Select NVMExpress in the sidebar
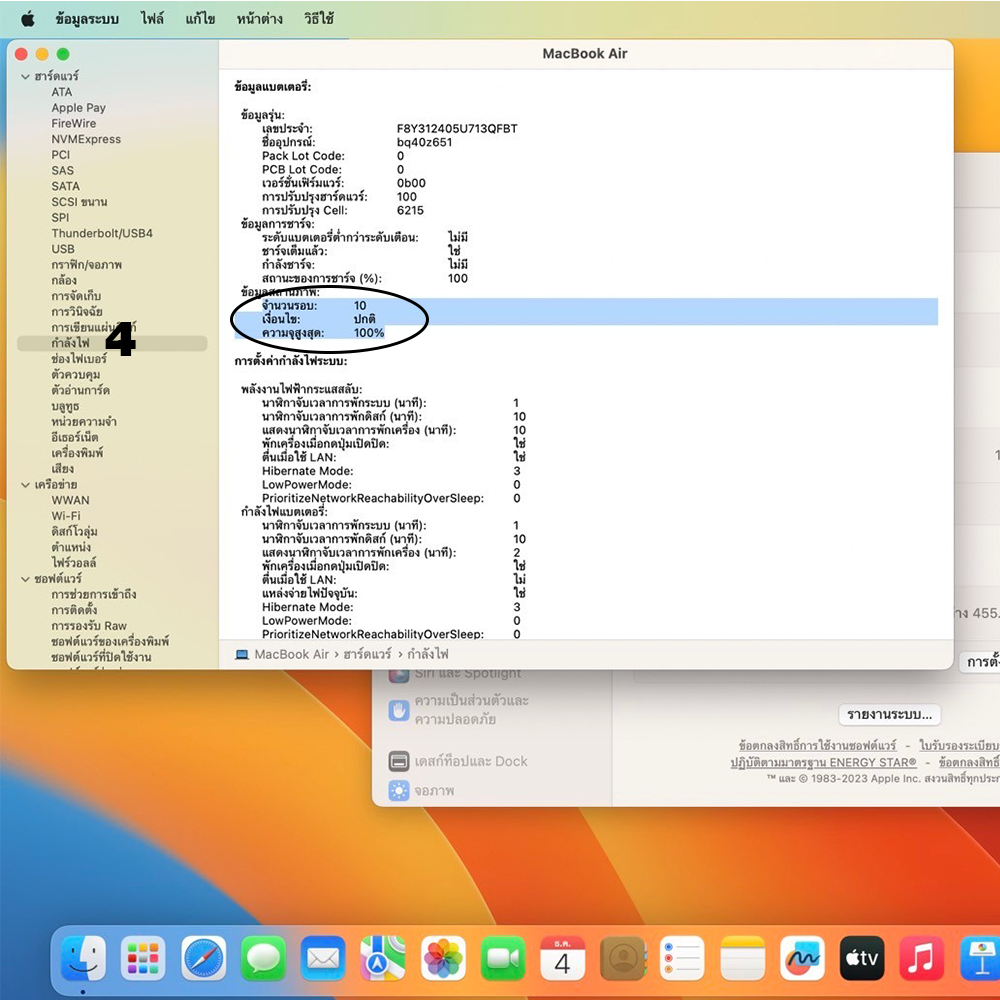The width and height of the screenshot is (1000, 1000). pos(86,139)
